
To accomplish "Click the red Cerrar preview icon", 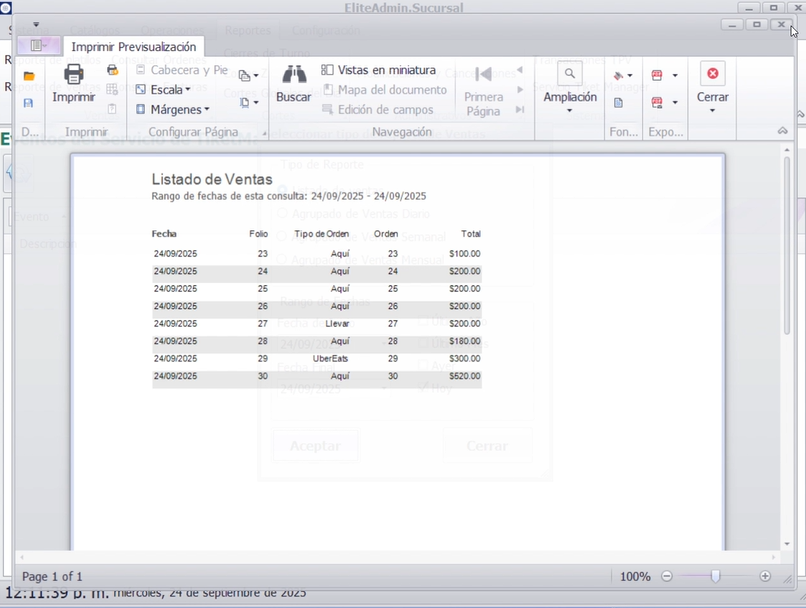I will coord(712,74).
